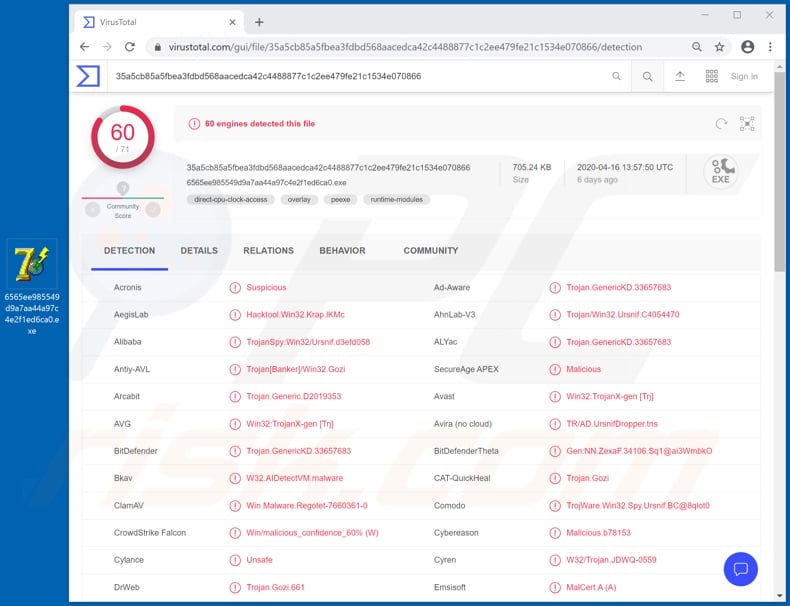Click the direct-cpu-clock-access tag

click(x=231, y=199)
